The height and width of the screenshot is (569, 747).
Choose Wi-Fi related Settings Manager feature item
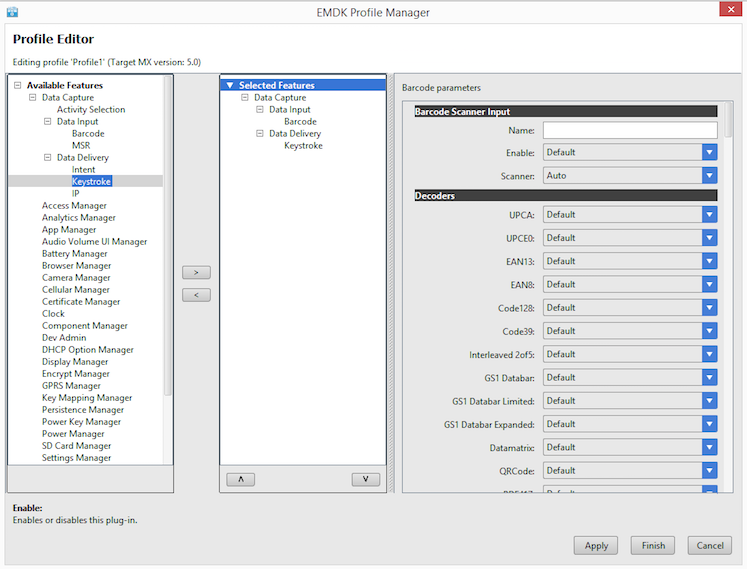[x=76, y=458]
